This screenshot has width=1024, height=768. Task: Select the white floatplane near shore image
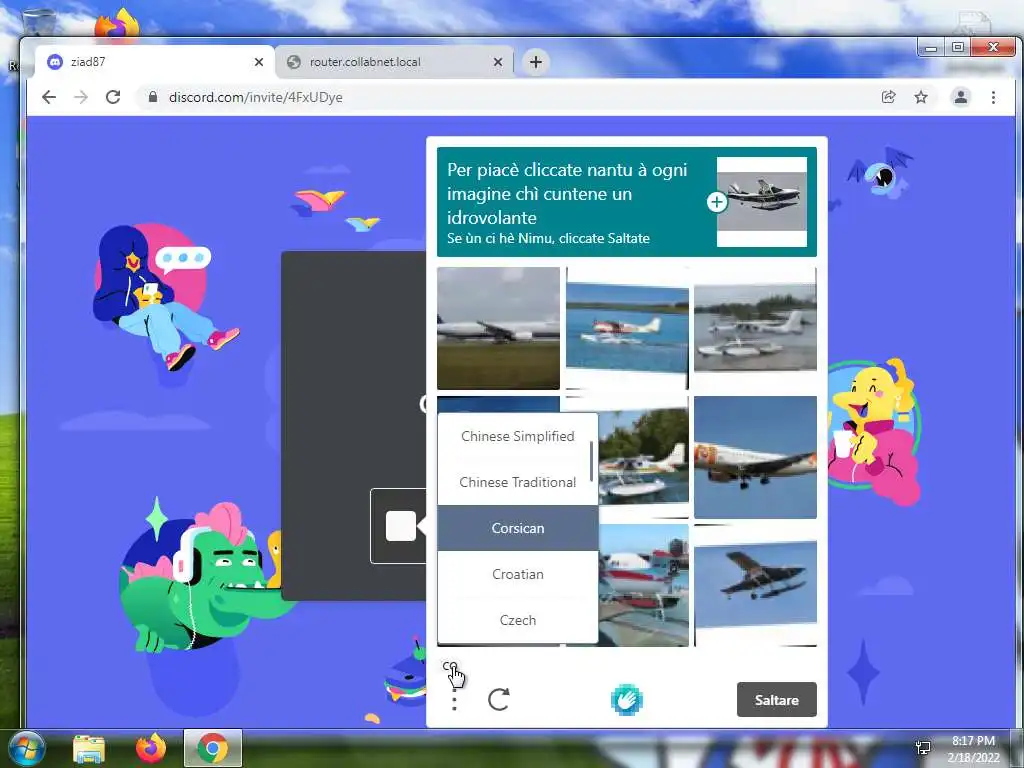pyautogui.click(x=755, y=328)
